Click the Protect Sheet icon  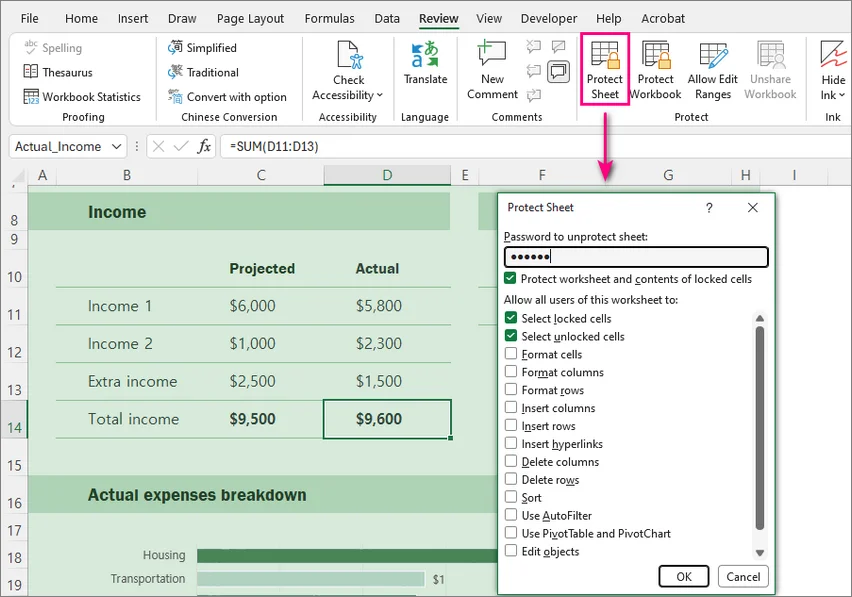[x=605, y=54]
